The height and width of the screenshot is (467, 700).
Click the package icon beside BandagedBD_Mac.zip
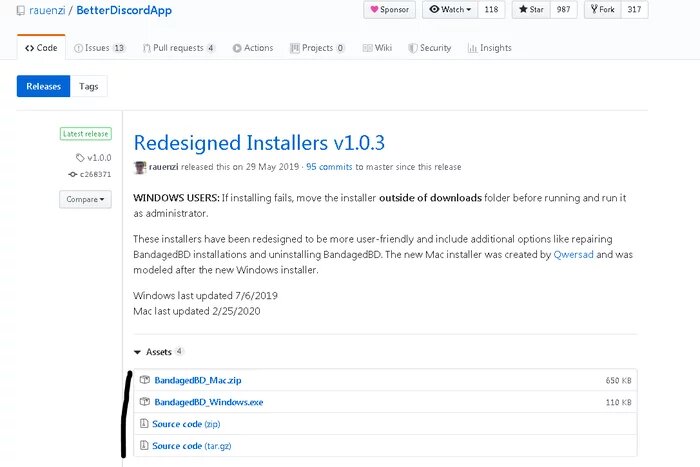tap(145, 380)
